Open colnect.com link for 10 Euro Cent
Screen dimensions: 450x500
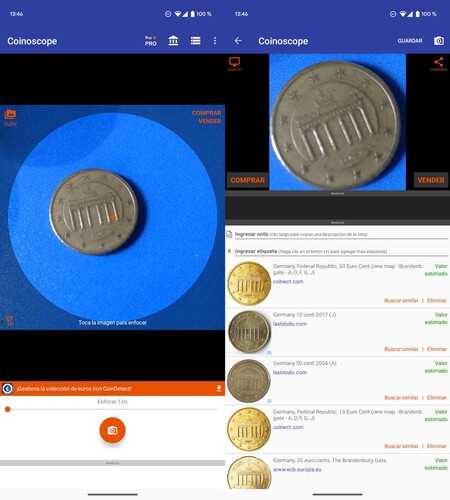click(x=288, y=427)
